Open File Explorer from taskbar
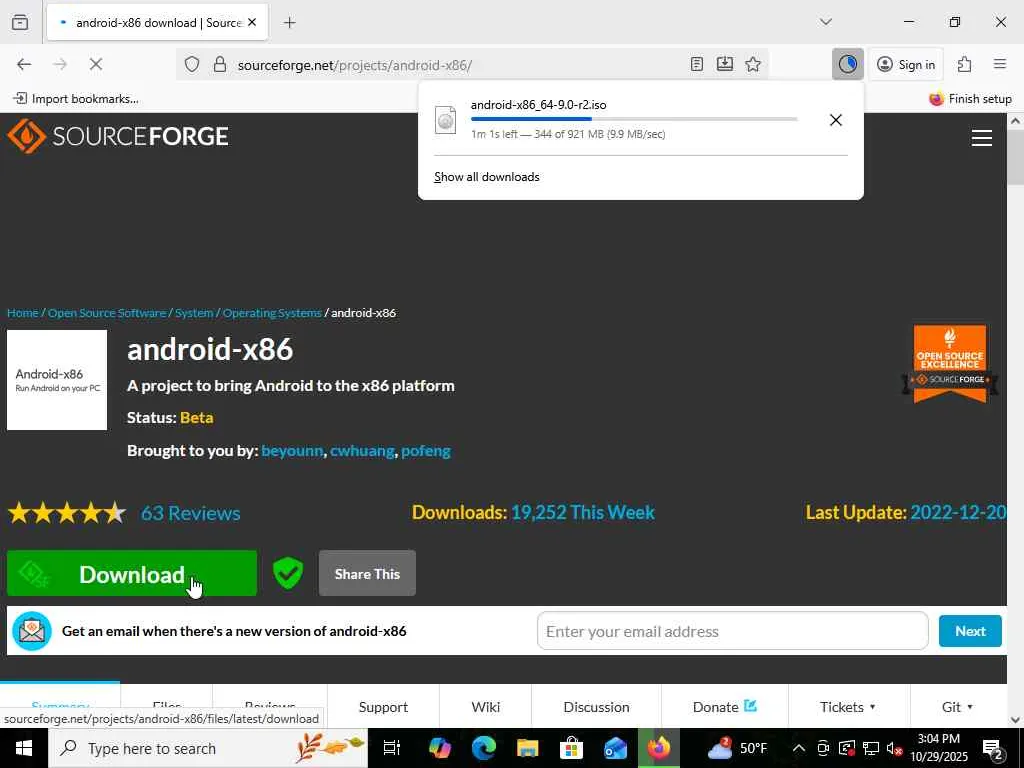The image size is (1024, 768). pos(528,748)
